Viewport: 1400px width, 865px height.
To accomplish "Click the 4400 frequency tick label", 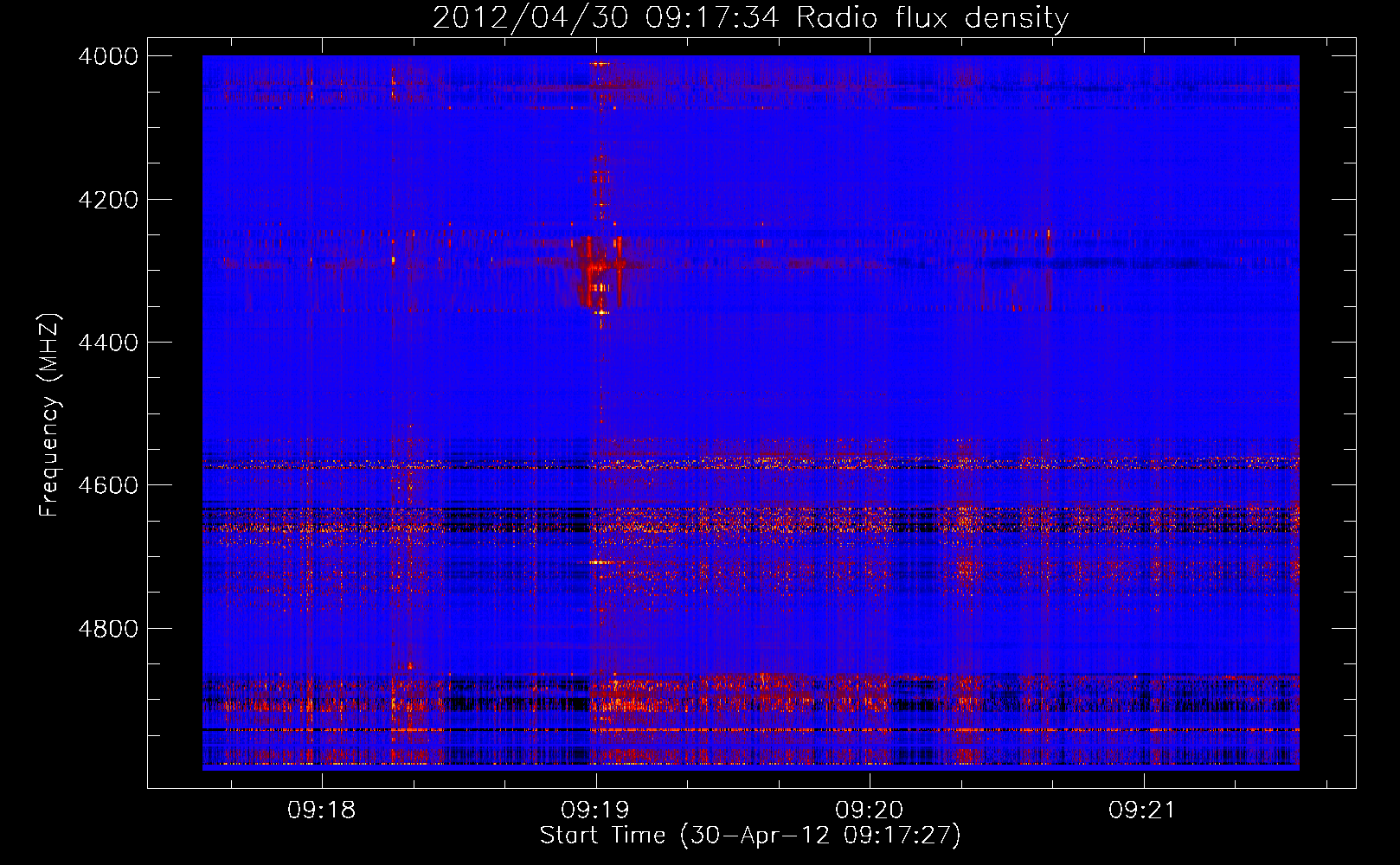I will pyautogui.click(x=108, y=343).
